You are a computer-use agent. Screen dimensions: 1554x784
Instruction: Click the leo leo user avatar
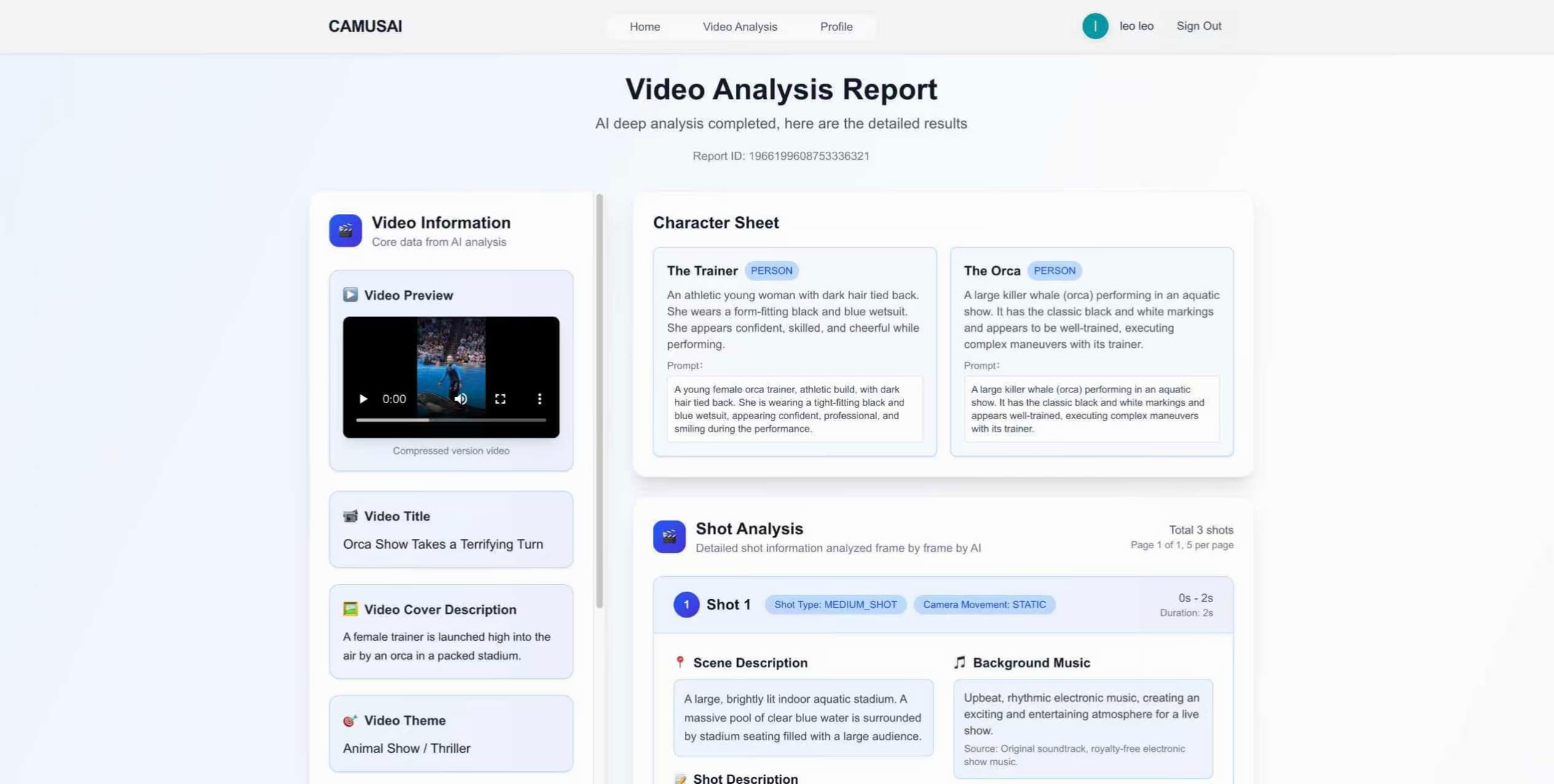1095,26
